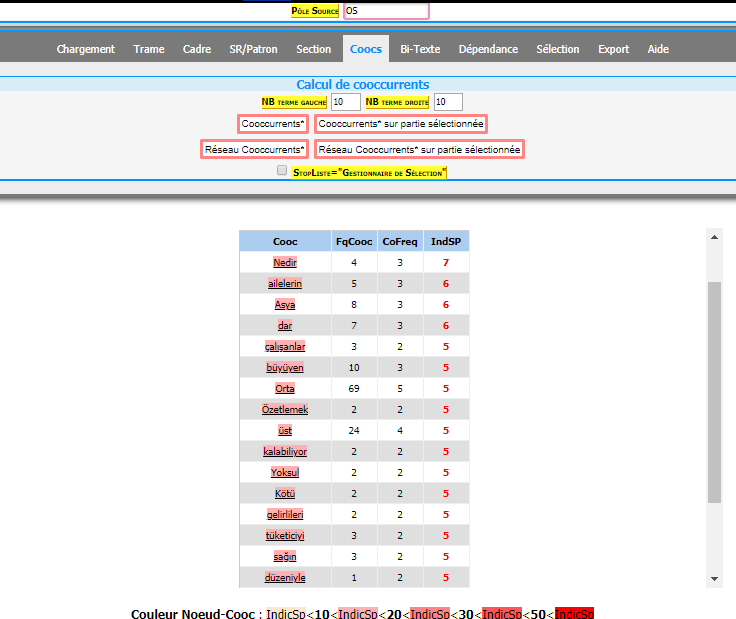This screenshot has width=736, height=619.
Task: Open the Chargement tab
Action: coord(85,49)
